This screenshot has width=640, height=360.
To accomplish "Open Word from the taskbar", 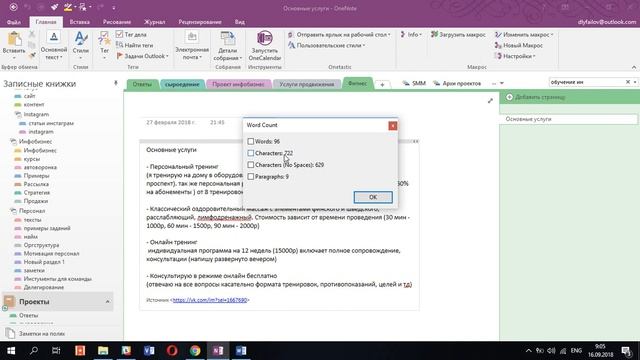I will click(x=240, y=351).
